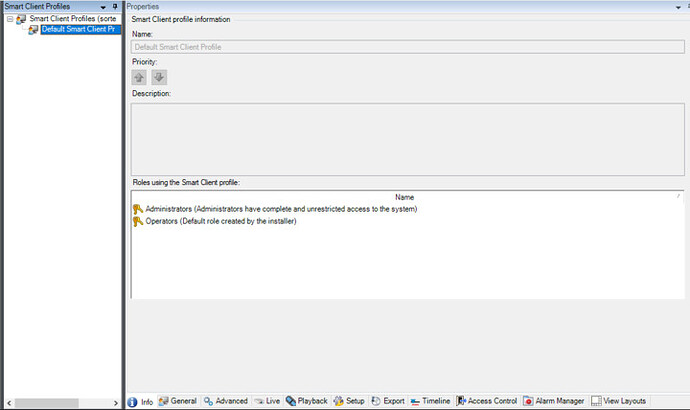Switch to the Export tab
This screenshot has width=690, height=410.
click(388, 401)
